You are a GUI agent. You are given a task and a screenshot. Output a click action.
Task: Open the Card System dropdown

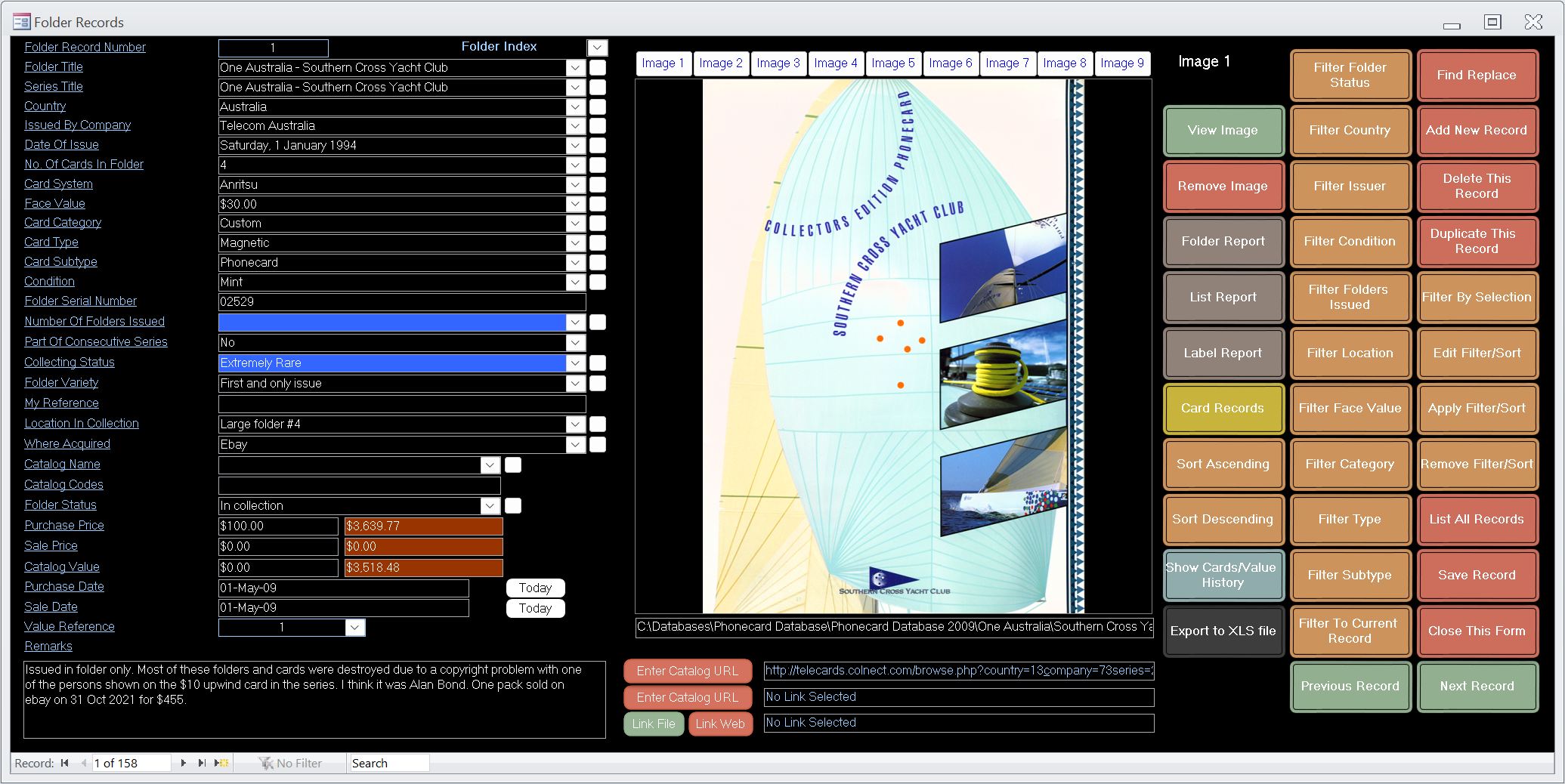575,184
